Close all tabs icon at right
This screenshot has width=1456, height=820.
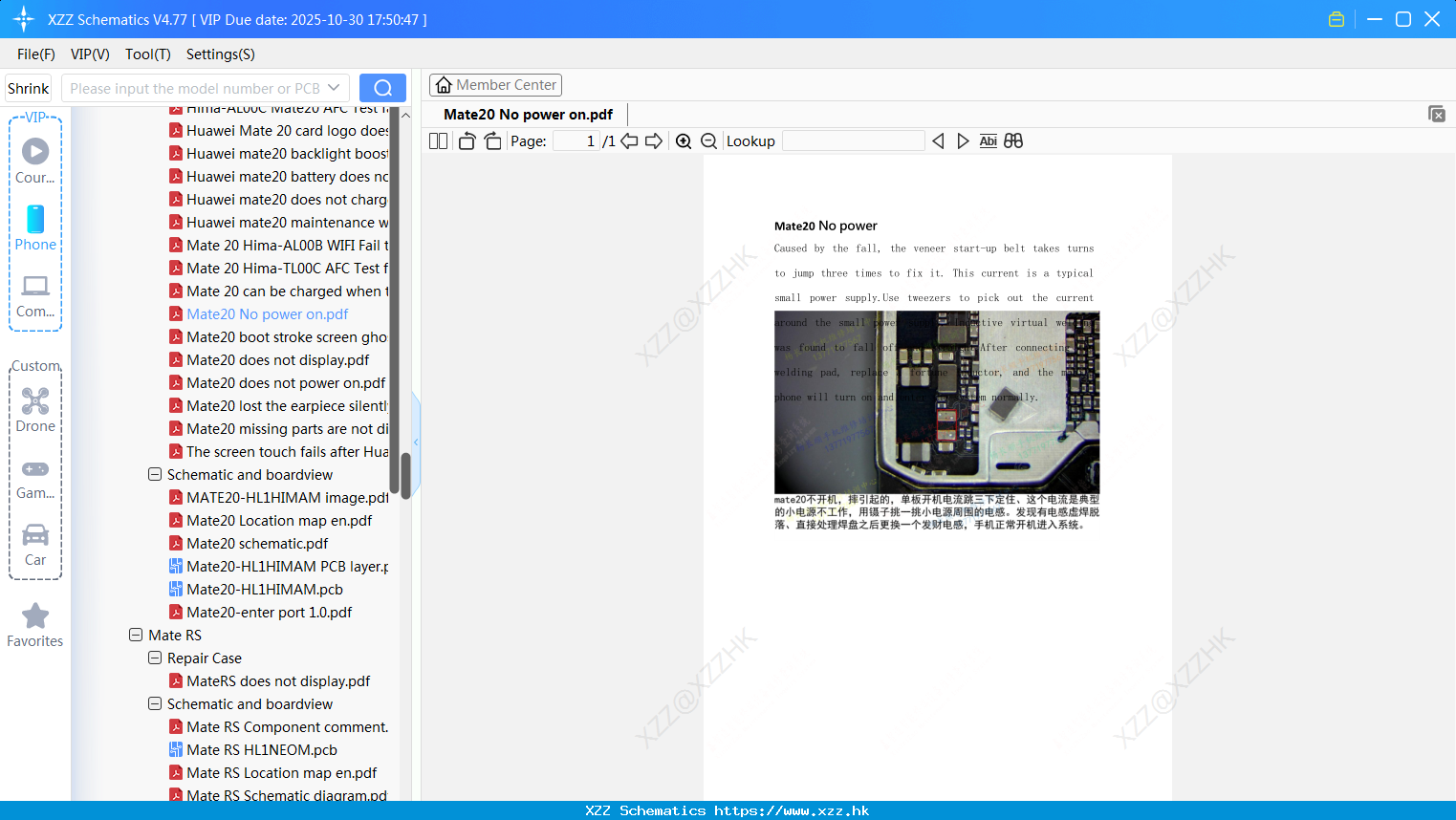[x=1437, y=114]
